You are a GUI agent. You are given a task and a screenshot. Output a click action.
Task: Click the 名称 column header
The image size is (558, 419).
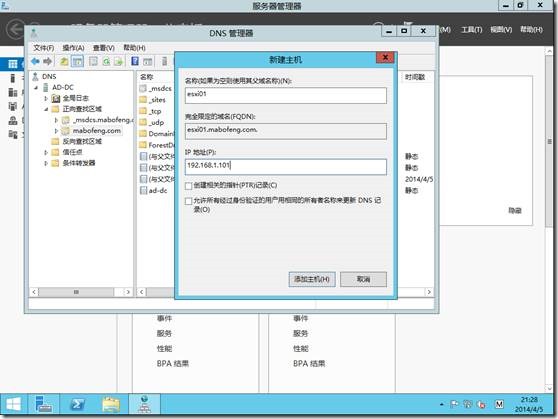(x=146, y=77)
